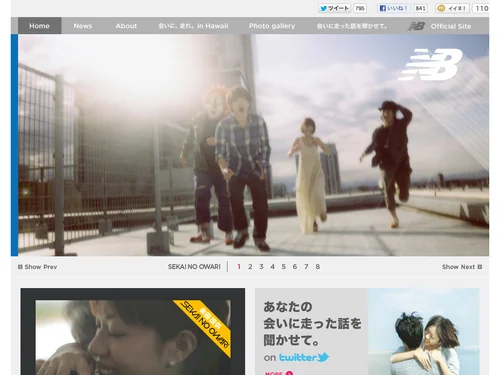Viewport: 500px width, 375px height.
Task: Click the main running band hero image
Action: 253,145
